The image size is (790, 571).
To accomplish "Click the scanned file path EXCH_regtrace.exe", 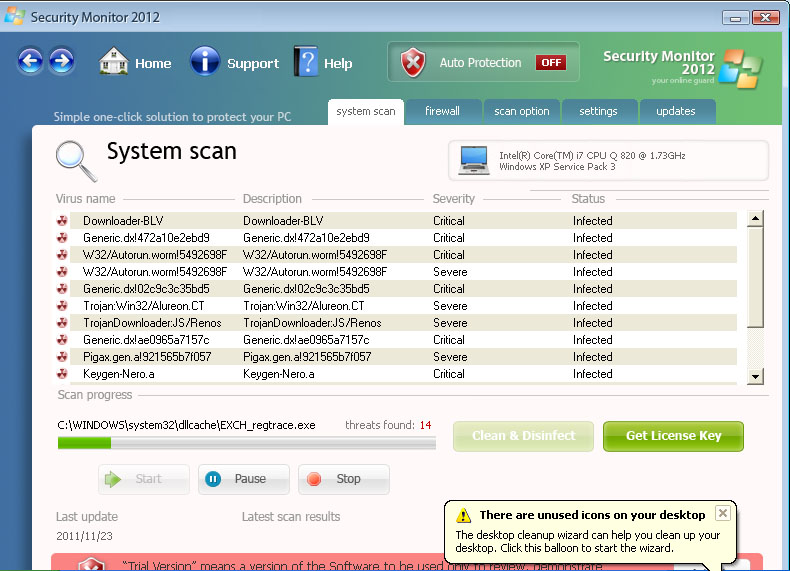I will point(186,425).
